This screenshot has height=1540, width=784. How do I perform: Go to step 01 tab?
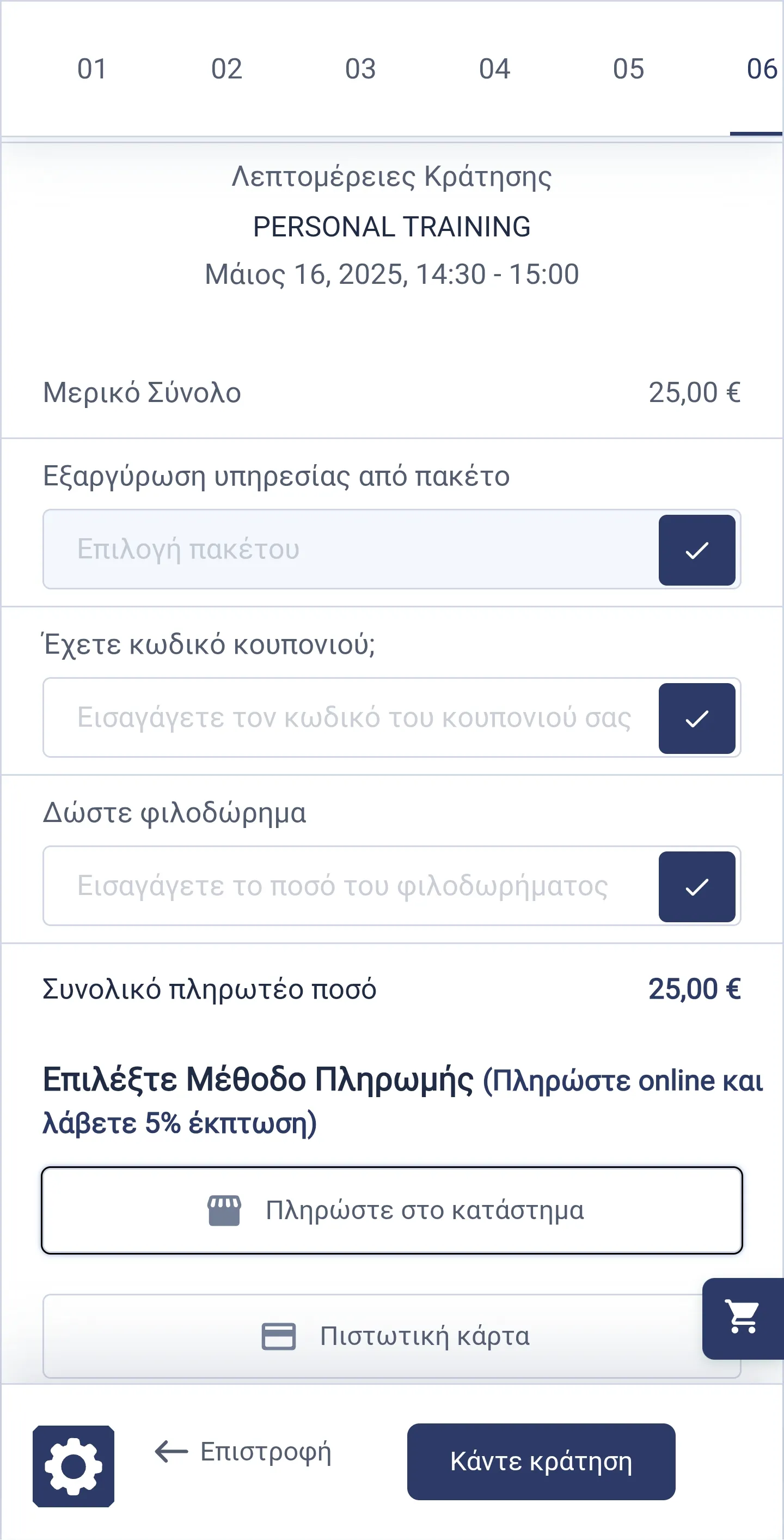[92, 69]
